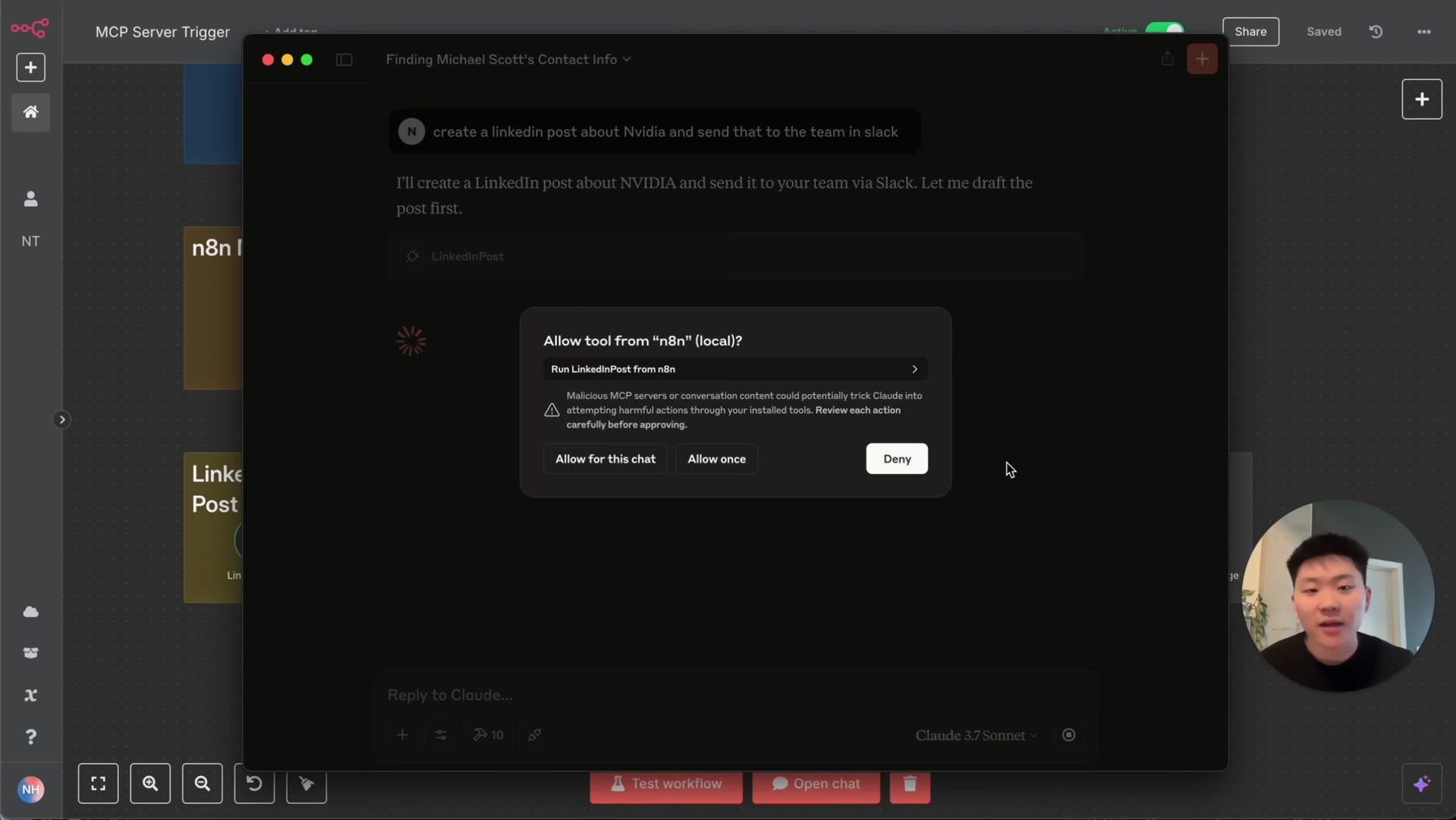Click the Saved status text
This screenshot has width=1456, height=820.
[1324, 32]
